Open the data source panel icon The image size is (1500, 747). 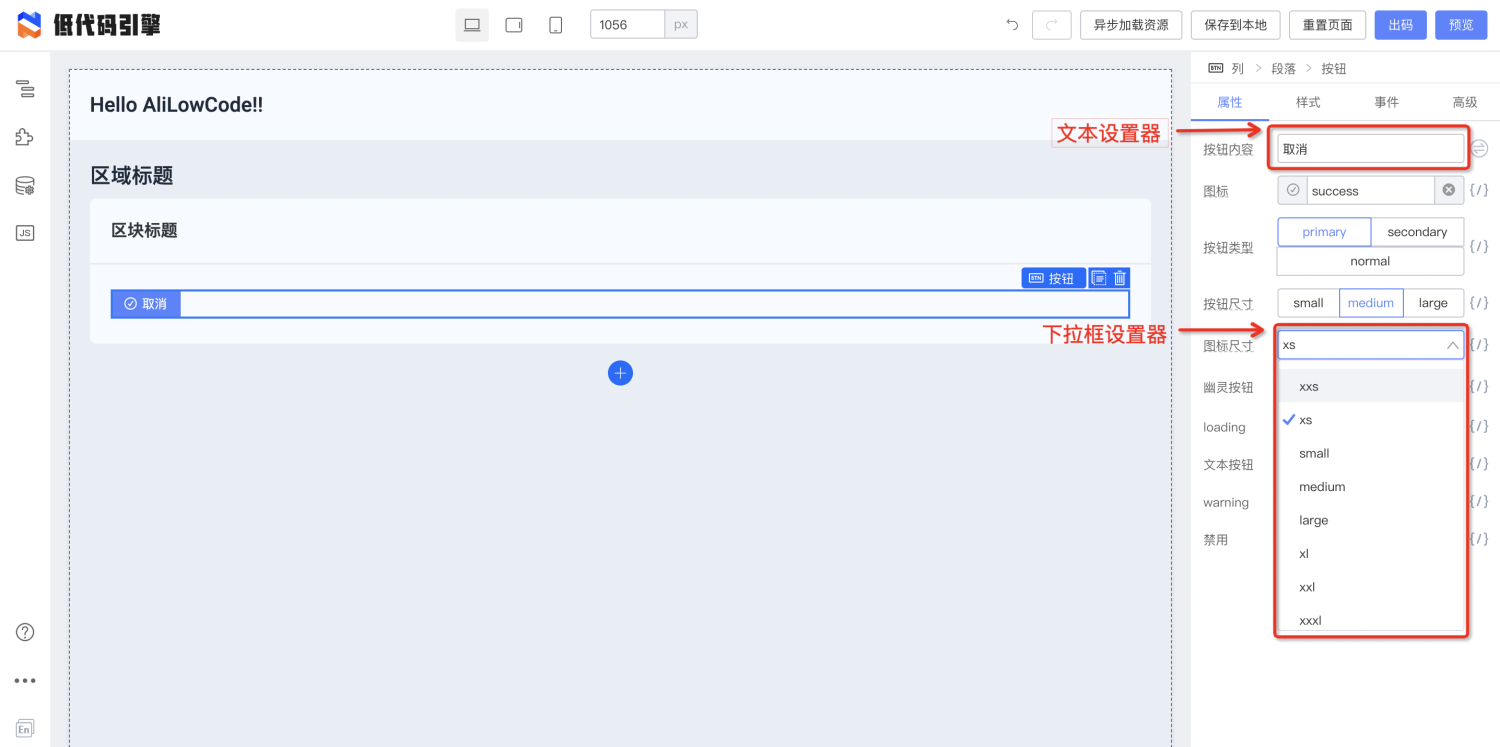tap(25, 185)
